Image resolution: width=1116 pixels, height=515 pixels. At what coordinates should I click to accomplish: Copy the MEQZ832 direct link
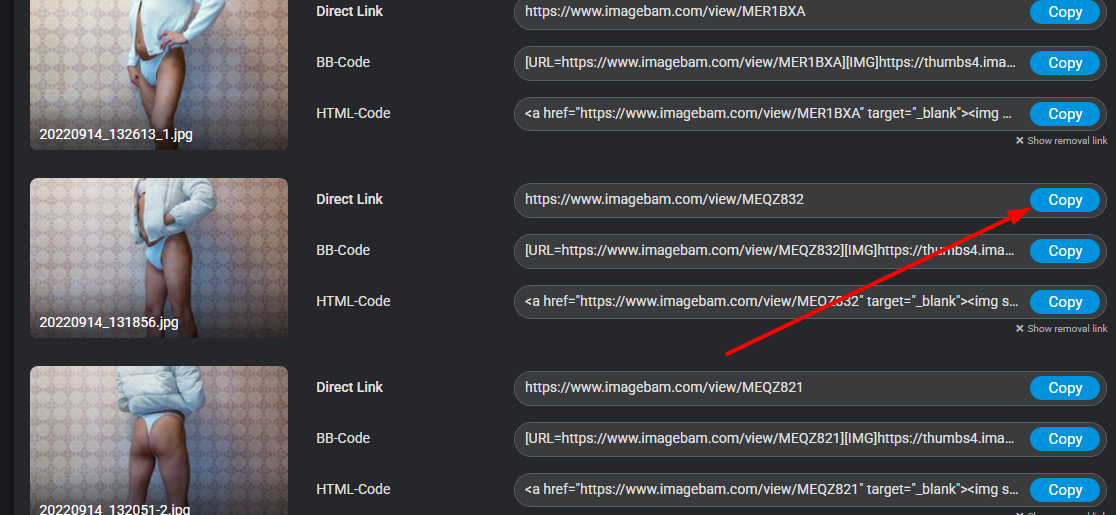(x=1065, y=201)
